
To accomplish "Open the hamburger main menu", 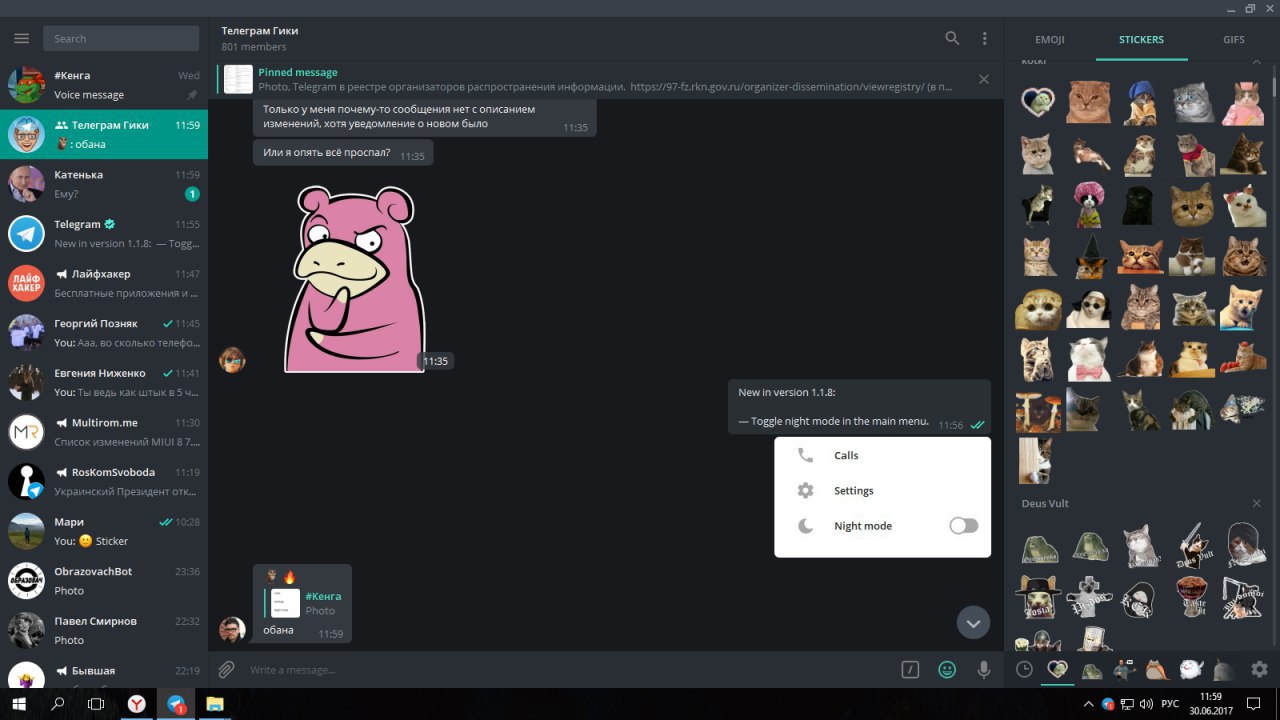I will coord(21,38).
